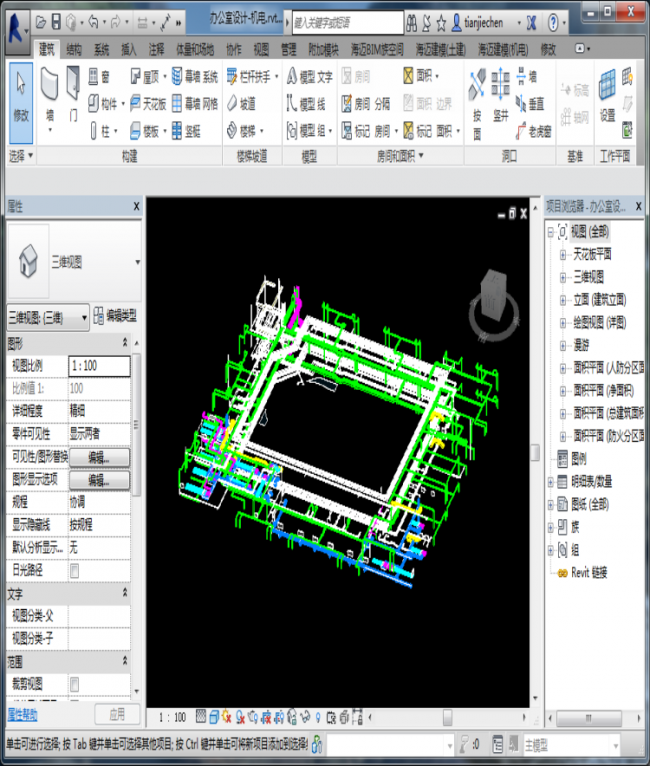
Task: Toggle the 日光路径 checkbox
Action: click(x=75, y=569)
